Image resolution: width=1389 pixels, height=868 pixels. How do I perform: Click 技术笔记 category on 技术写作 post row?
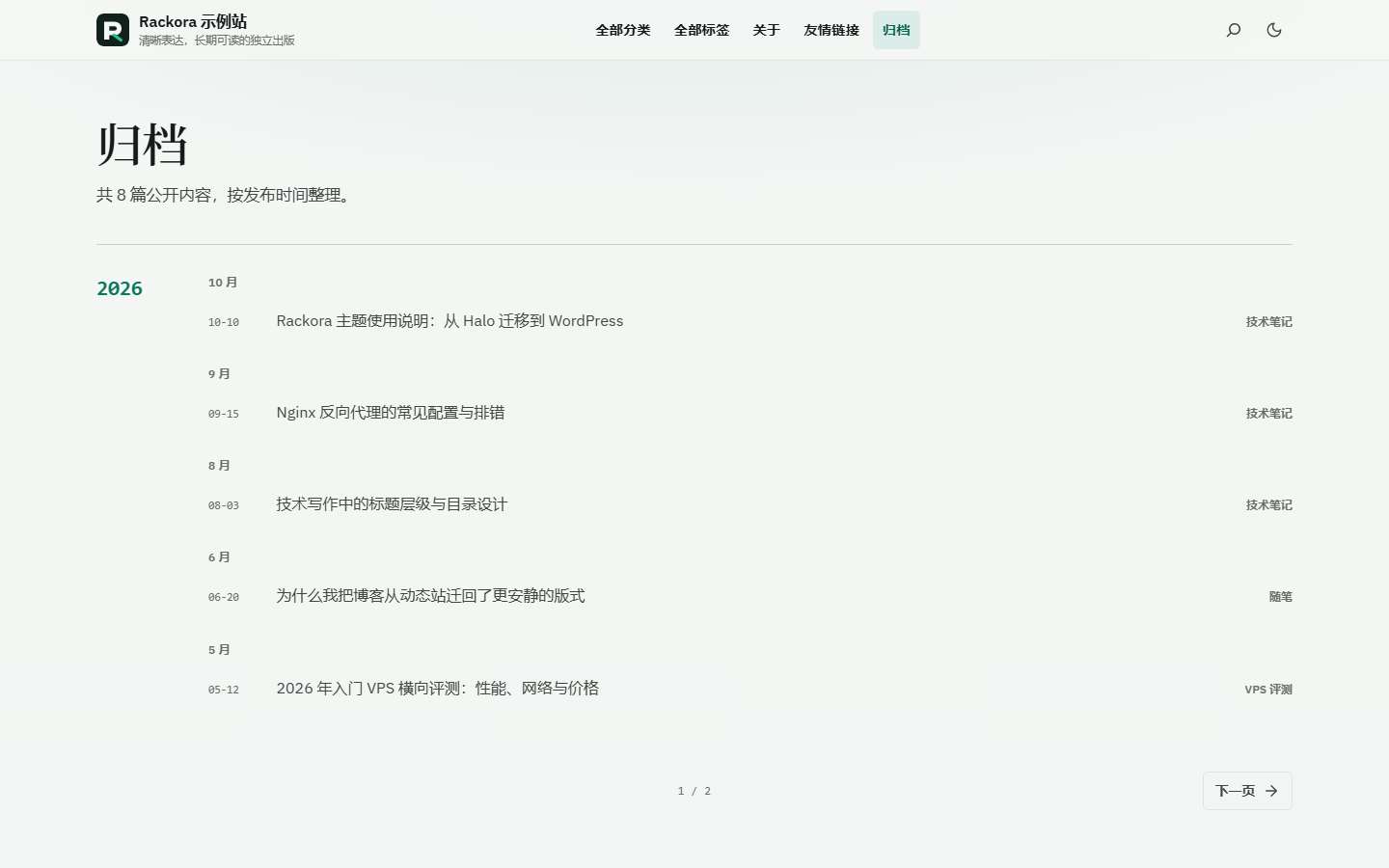tap(1268, 505)
